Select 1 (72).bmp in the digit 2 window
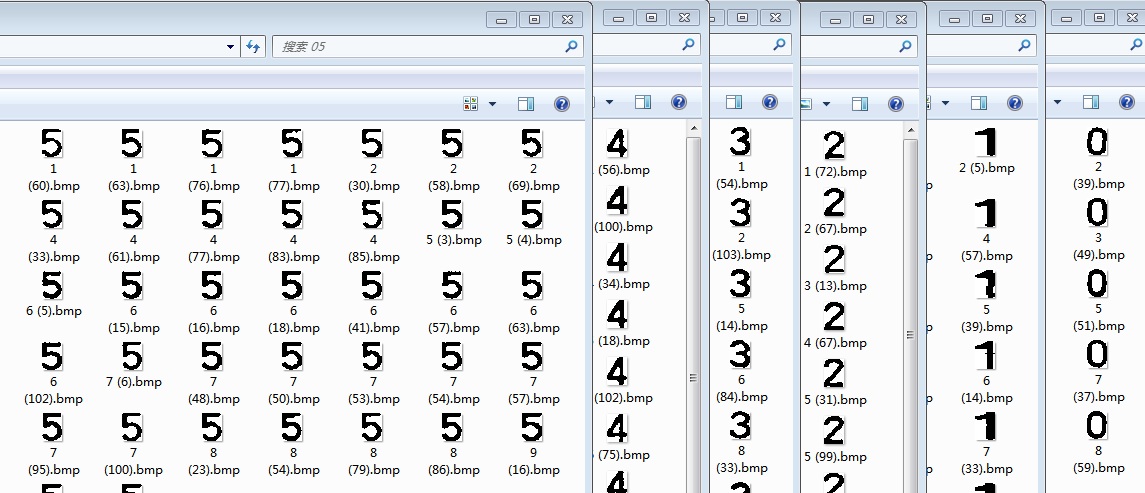 834,144
